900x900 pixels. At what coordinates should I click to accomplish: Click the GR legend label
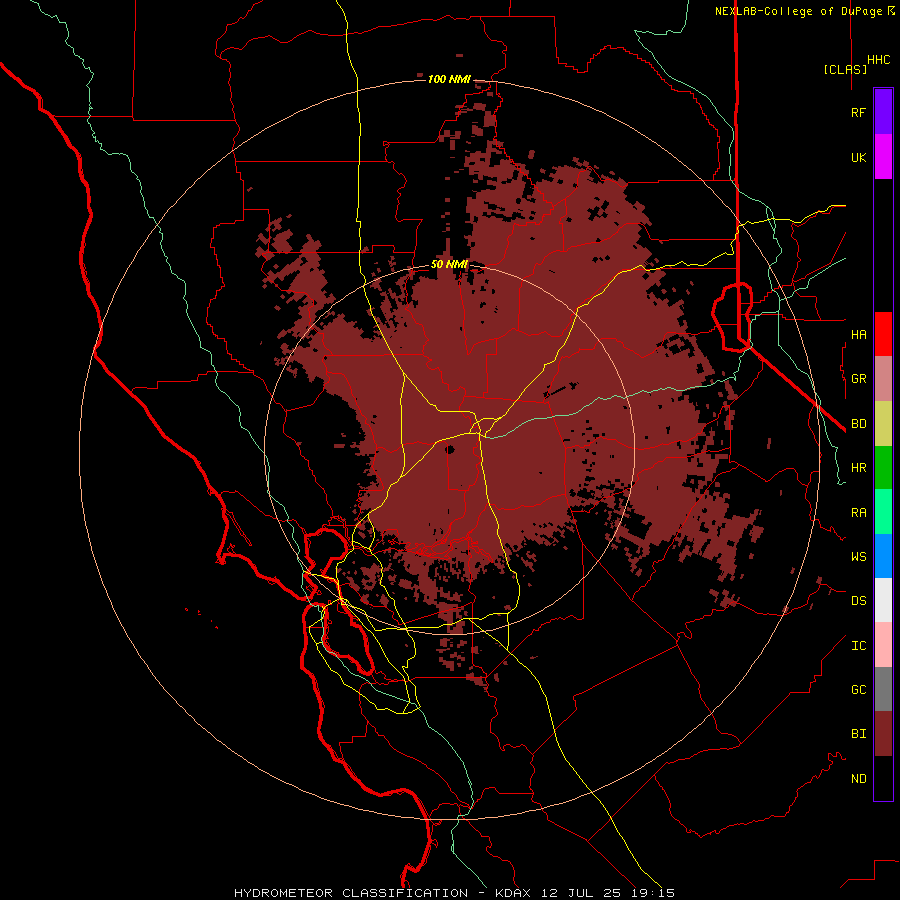coord(858,379)
